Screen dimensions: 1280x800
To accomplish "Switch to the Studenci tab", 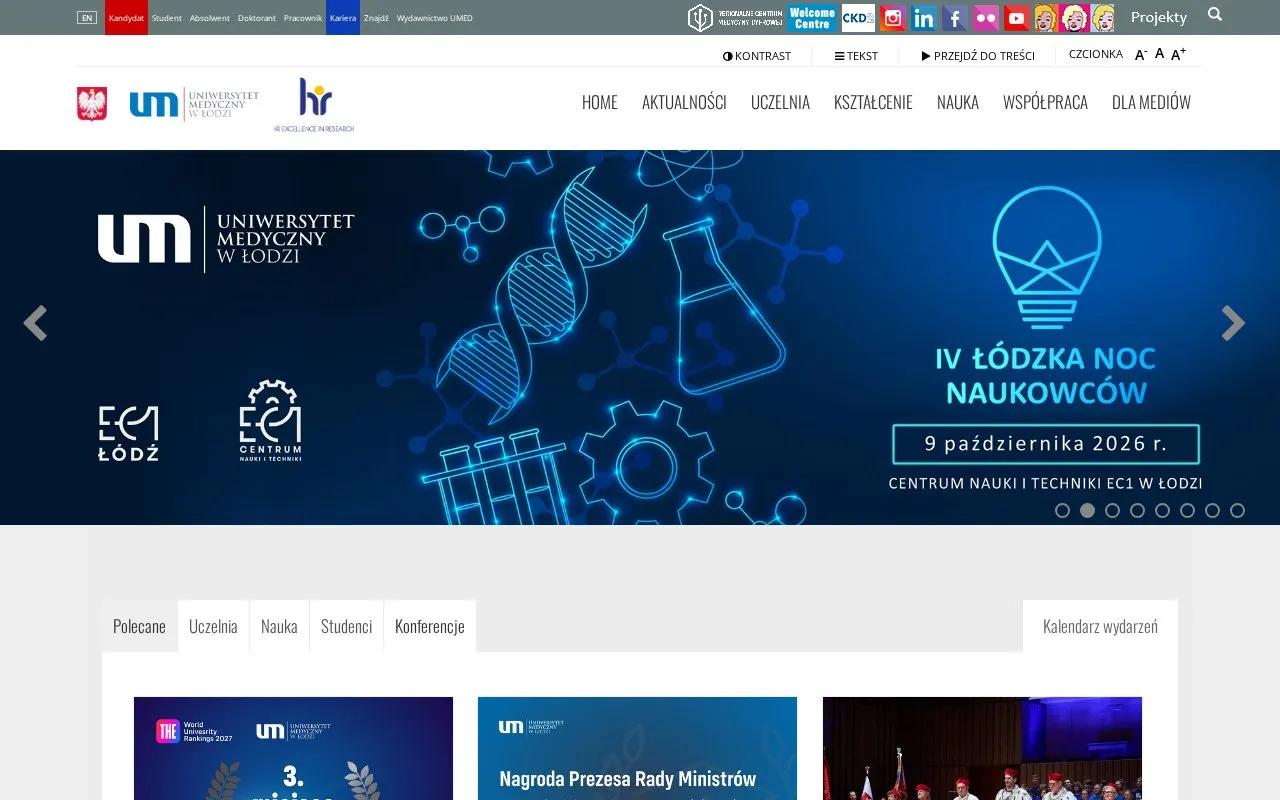I will [x=346, y=626].
